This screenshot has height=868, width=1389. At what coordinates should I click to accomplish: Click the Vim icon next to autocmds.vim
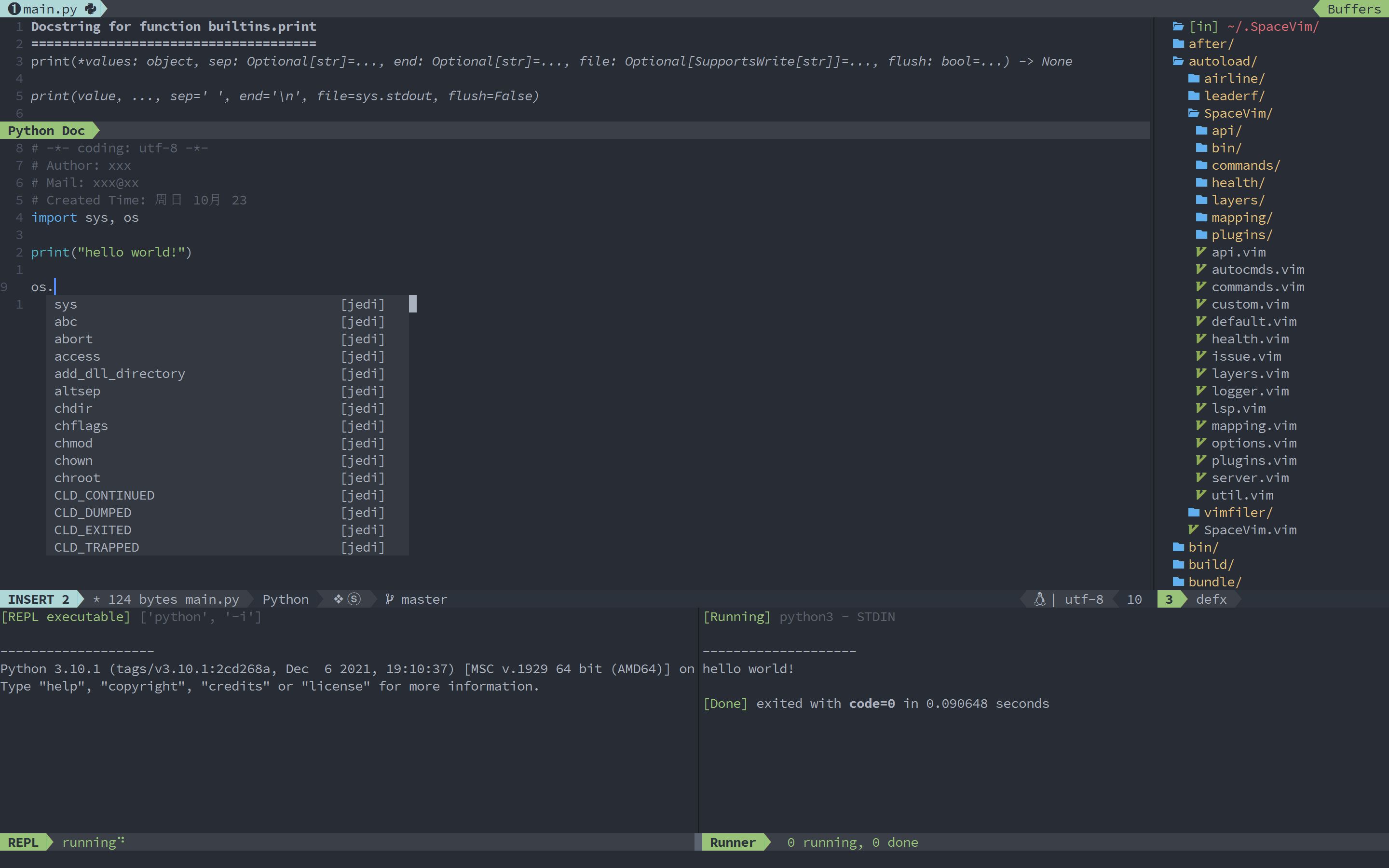[x=1201, y=269]
